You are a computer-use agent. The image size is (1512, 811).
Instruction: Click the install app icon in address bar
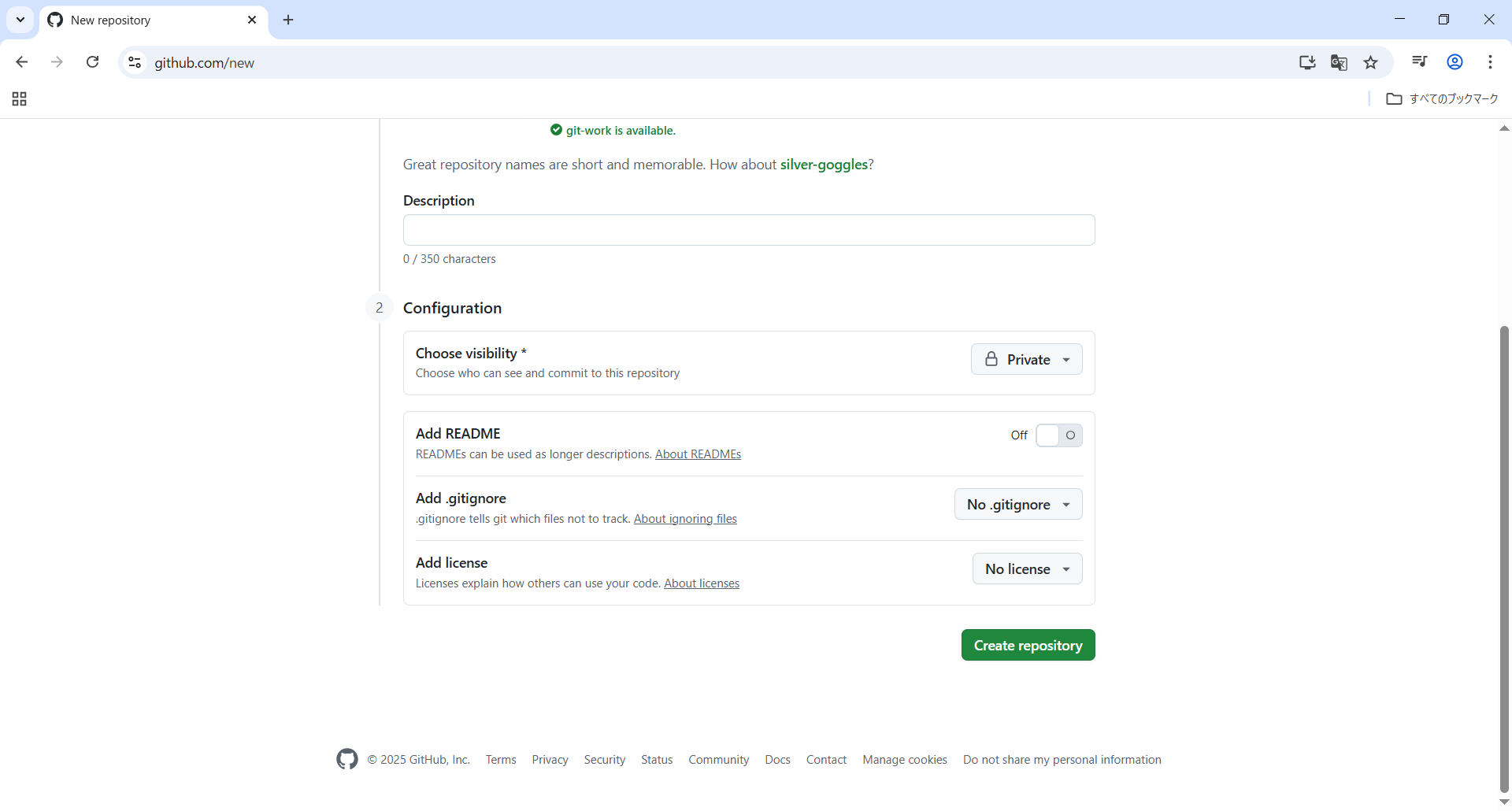(x=1307, y=62)
